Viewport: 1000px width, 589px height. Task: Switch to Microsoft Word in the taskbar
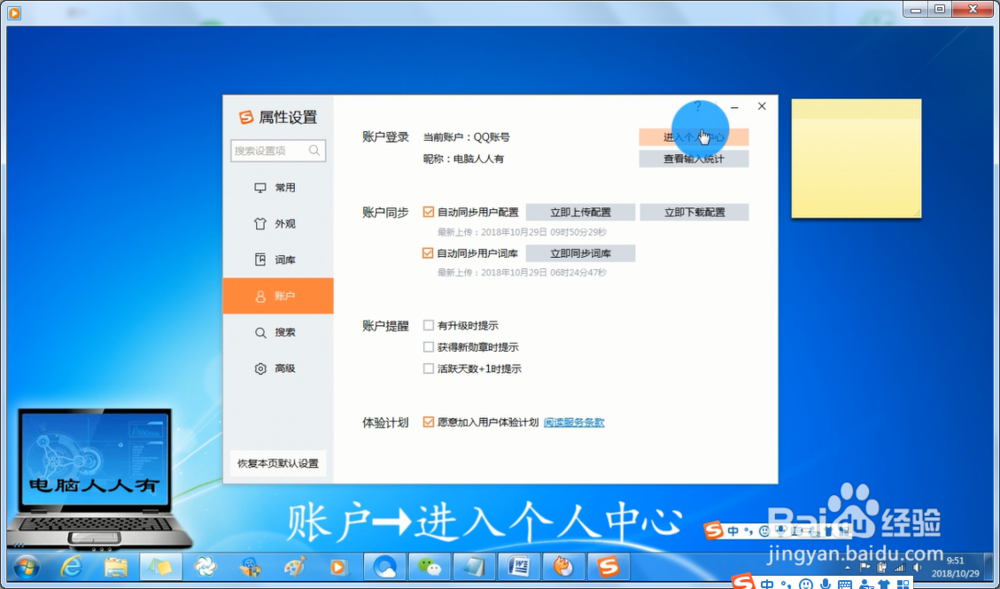click(518, 567)
